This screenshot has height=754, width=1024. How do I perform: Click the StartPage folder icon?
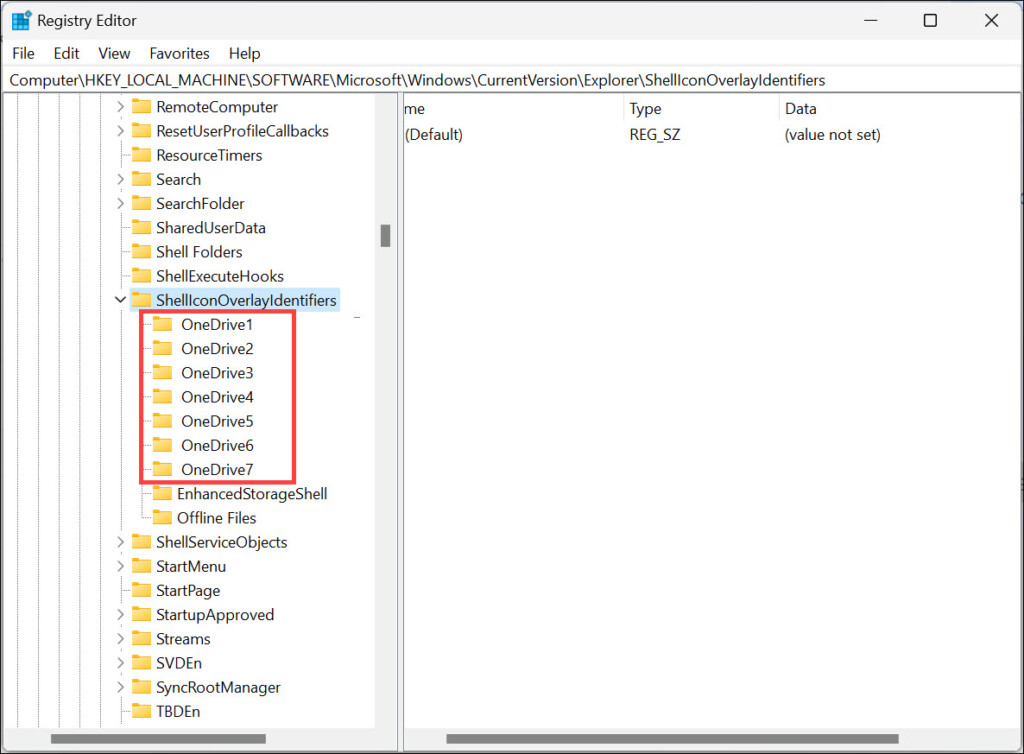click(x=142, y=590)
